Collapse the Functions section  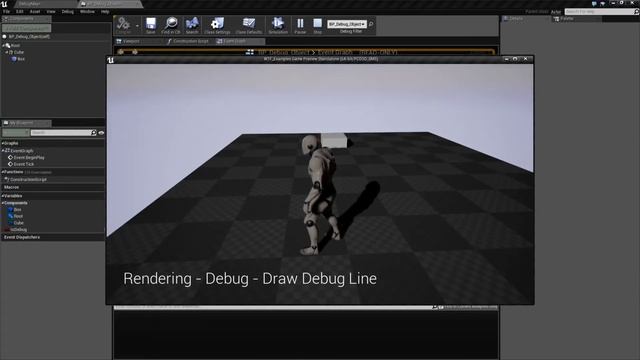pos(2,172)
